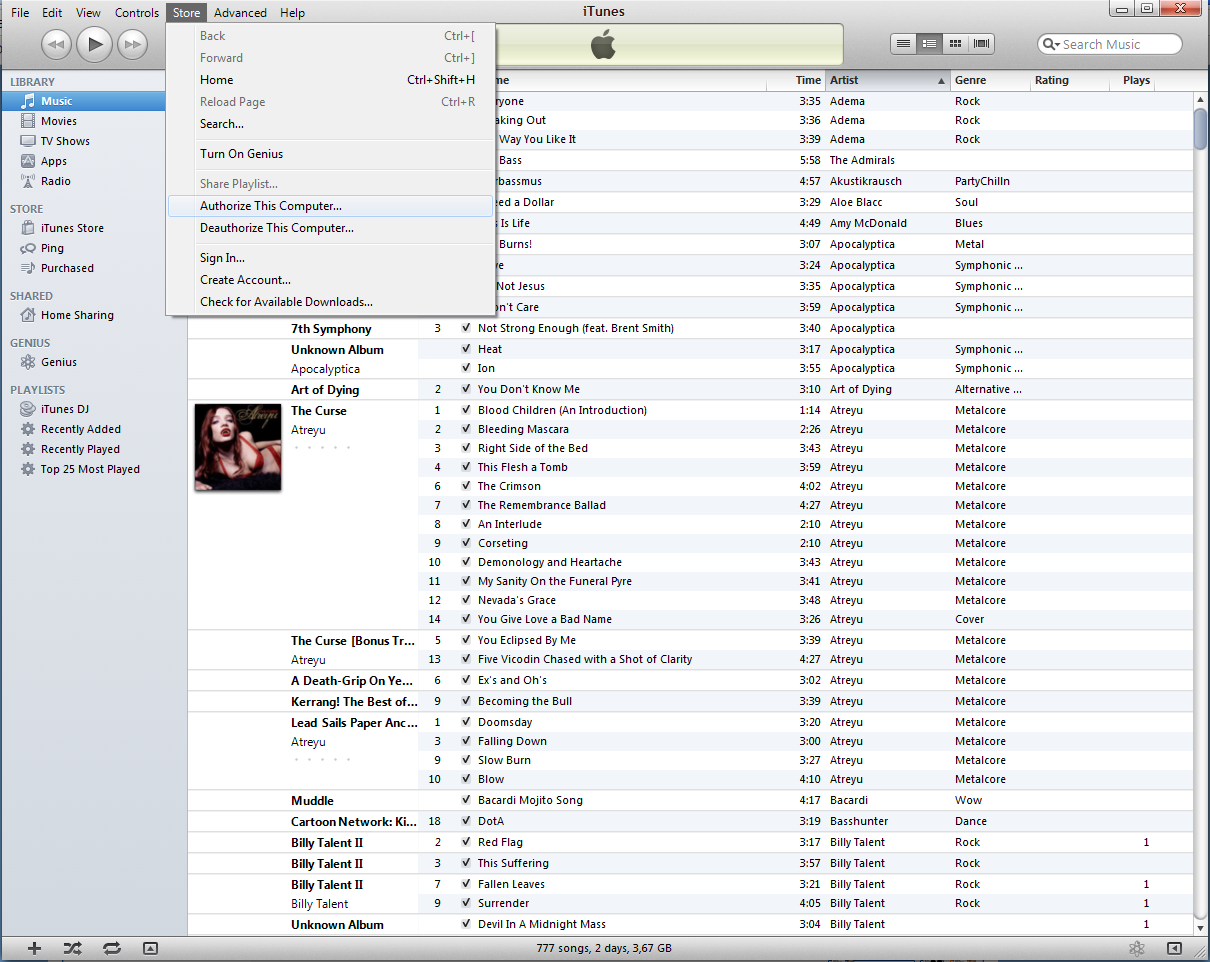Screen dimensions: 1210x962
Task: Open the View menu
Action: click(88, 13)
